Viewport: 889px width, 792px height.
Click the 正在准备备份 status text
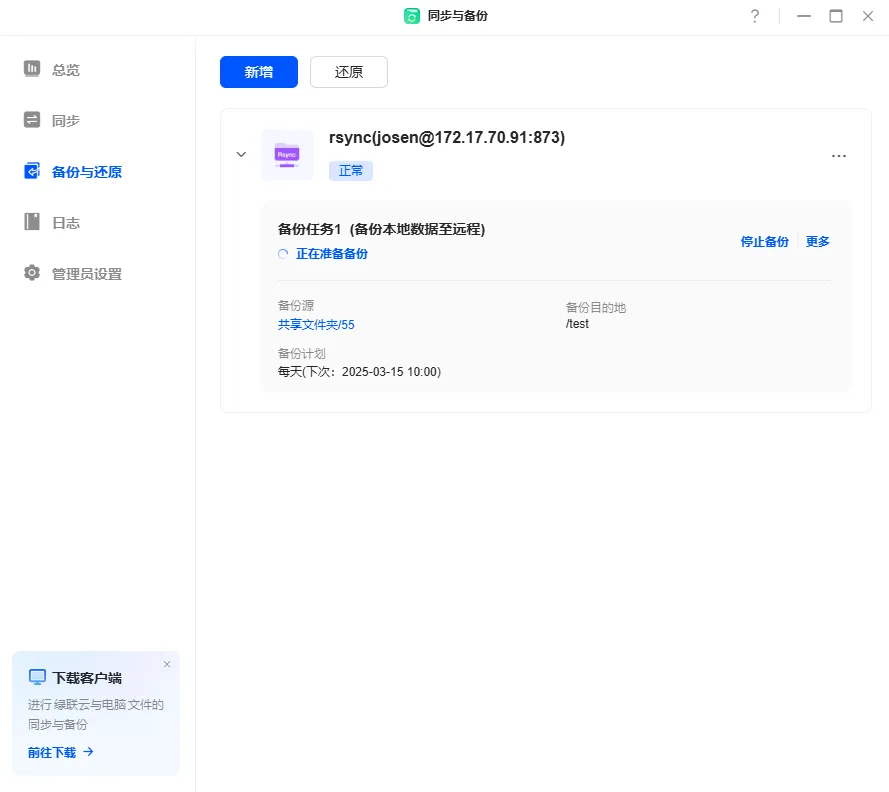point(332,253)
